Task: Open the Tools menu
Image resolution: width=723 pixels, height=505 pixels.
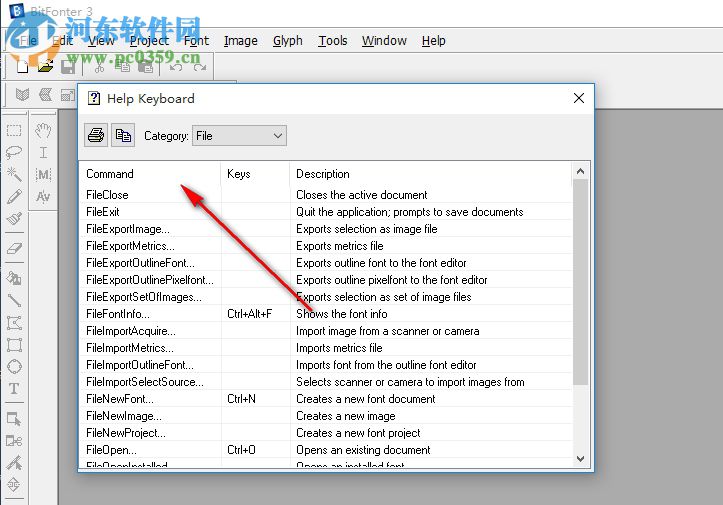Action: point(332,41)
